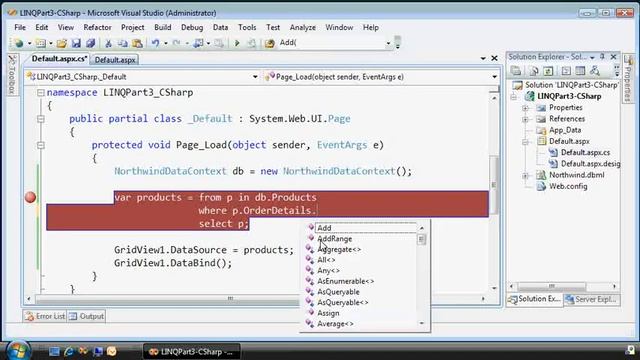Switch to the Default.aspx tab

point(115,60)
